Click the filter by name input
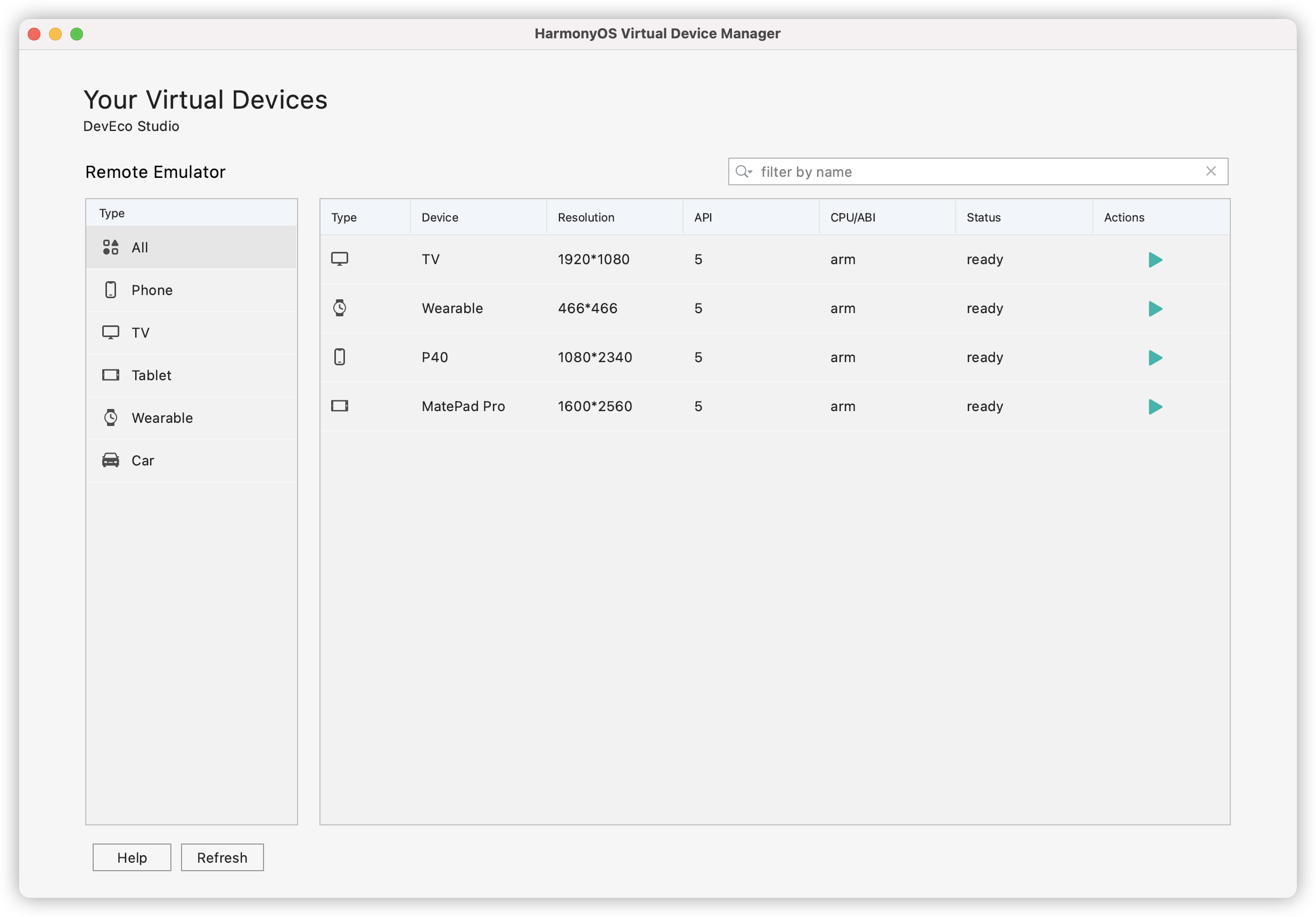This screenshot has width=1316, height=917. [974, 171]
